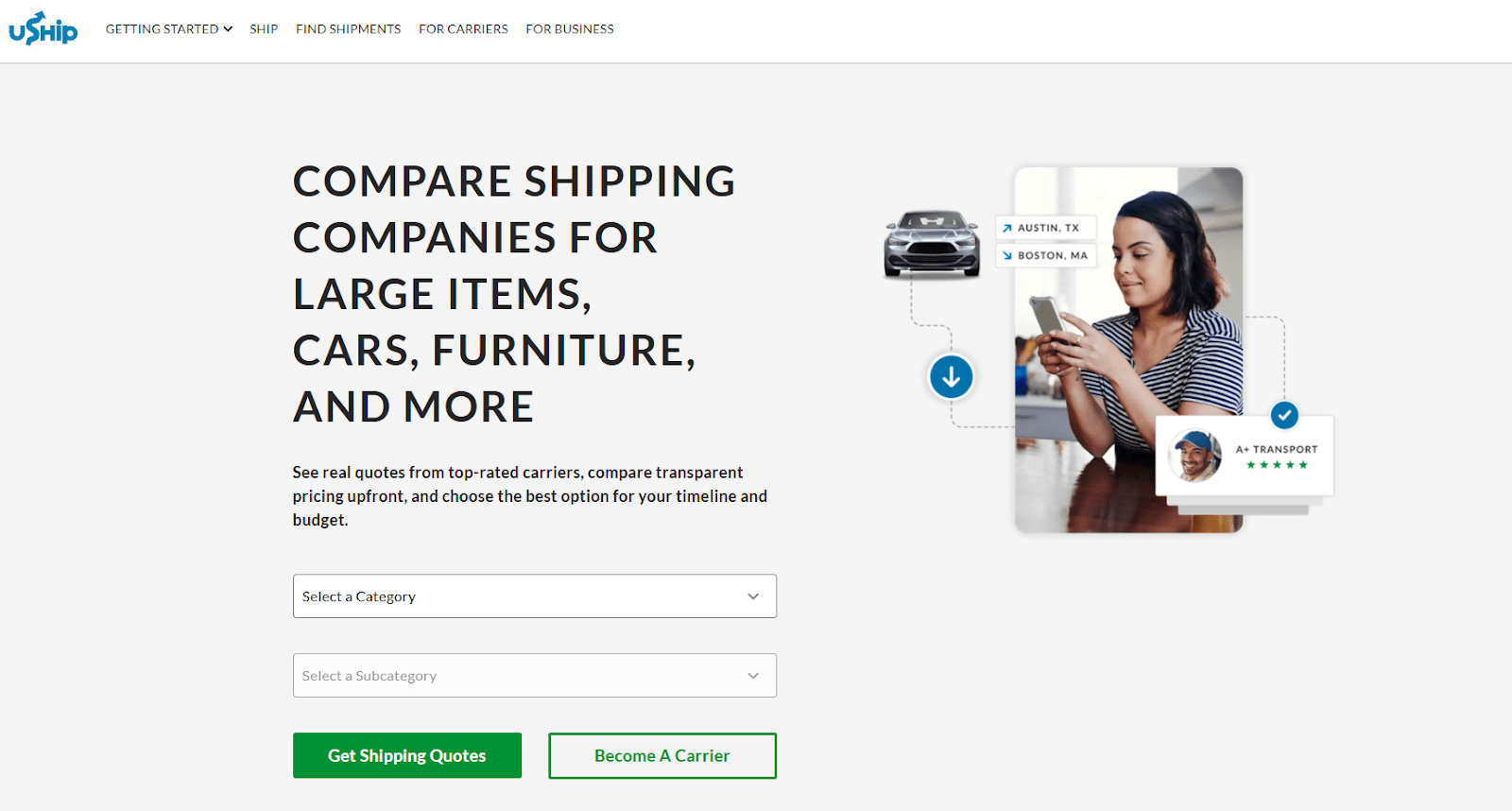Click the Boston, MA destination arrow tag
The height and width of the screenshot is (811, 1512).
[x=1045, y=255]
